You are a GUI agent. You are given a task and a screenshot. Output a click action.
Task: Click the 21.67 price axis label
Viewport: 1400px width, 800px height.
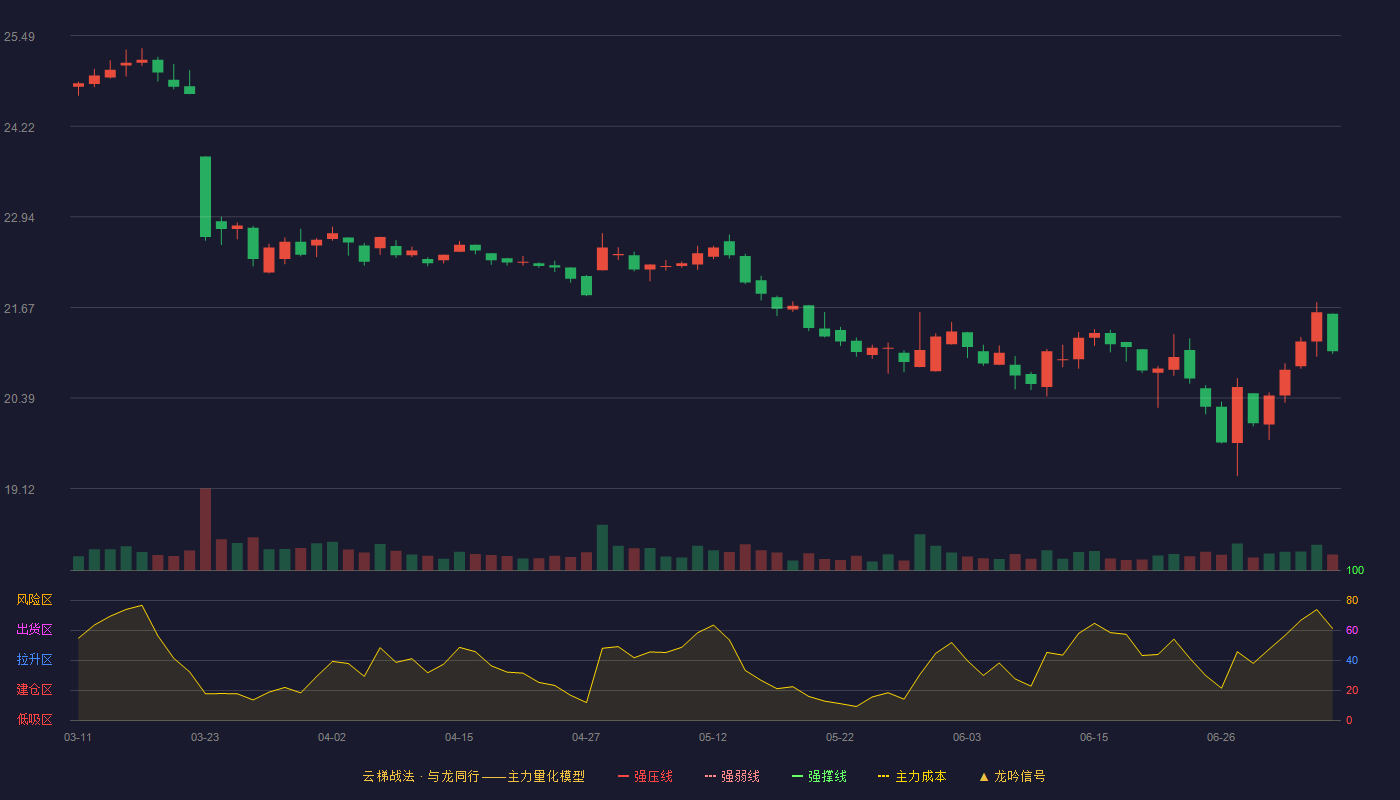point(19,308)
